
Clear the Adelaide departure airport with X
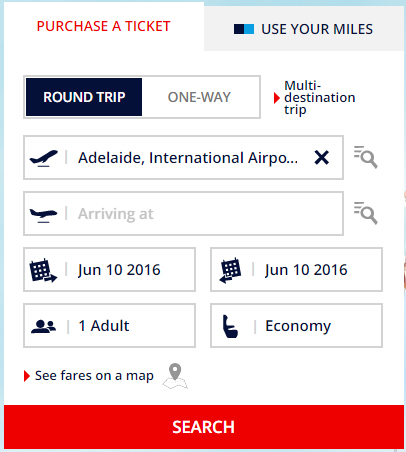pyautogui.click(x=322, y=157)
